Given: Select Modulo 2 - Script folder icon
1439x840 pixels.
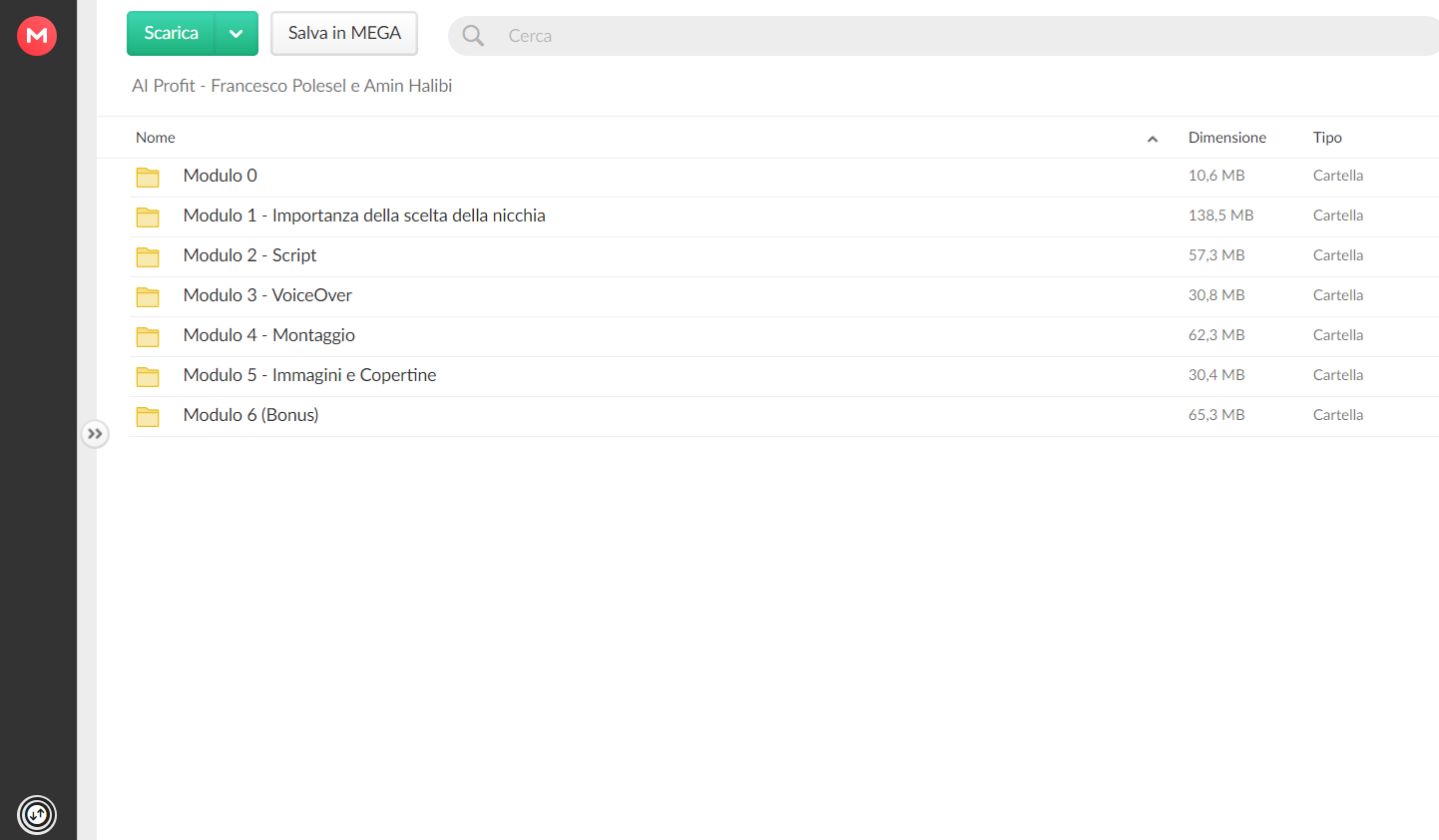Looking at the screenshot, I should (x=148, y=257).
